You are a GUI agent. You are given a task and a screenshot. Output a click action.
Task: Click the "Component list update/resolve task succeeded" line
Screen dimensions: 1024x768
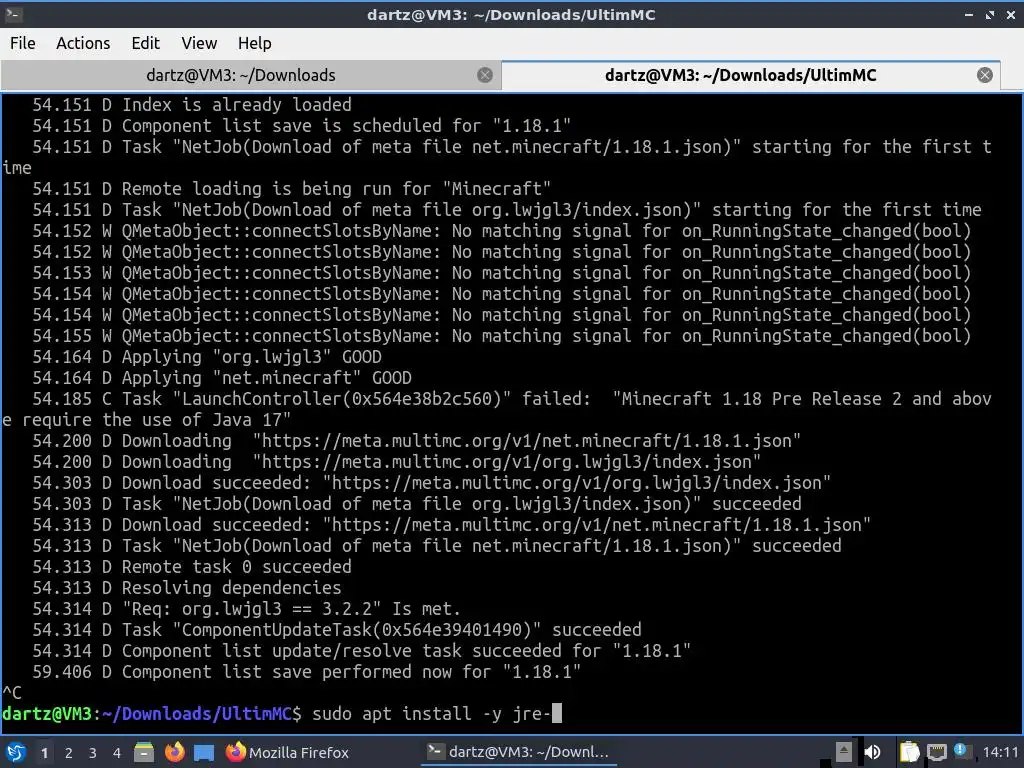362,650
